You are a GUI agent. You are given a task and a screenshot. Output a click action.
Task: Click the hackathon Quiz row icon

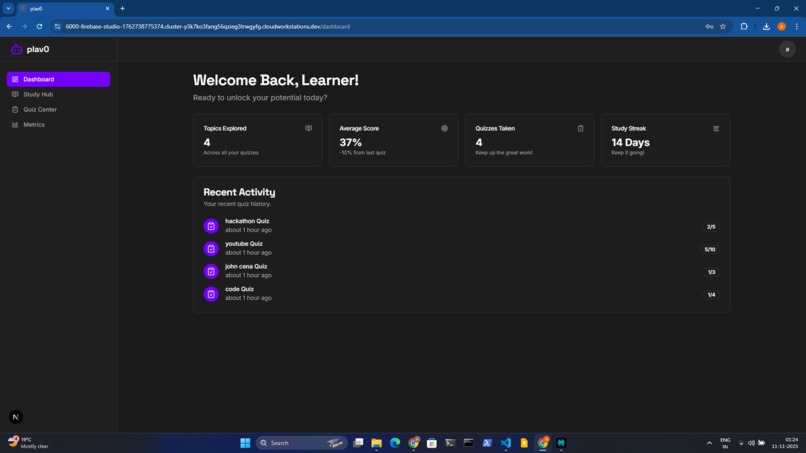pyautogui.click(x=211, y=226)
